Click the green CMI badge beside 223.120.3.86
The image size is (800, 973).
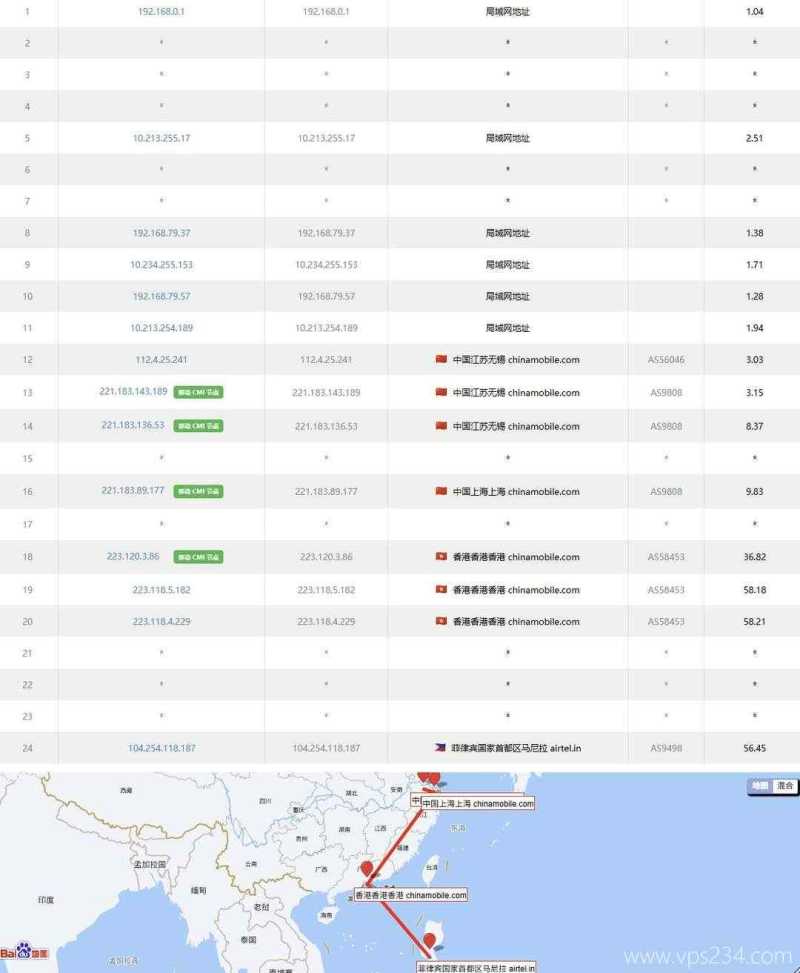click(198, 557)
